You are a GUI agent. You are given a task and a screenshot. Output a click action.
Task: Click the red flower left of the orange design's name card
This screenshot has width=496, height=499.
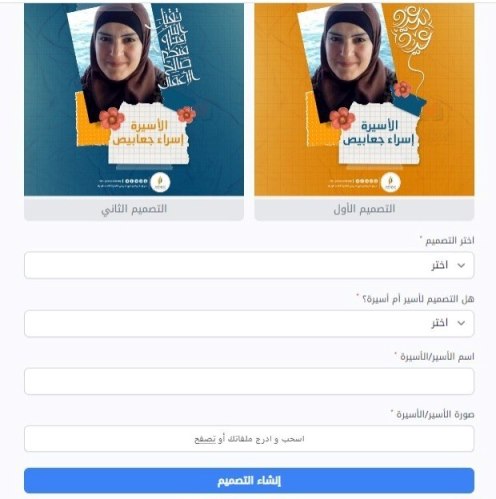point(342,118)
